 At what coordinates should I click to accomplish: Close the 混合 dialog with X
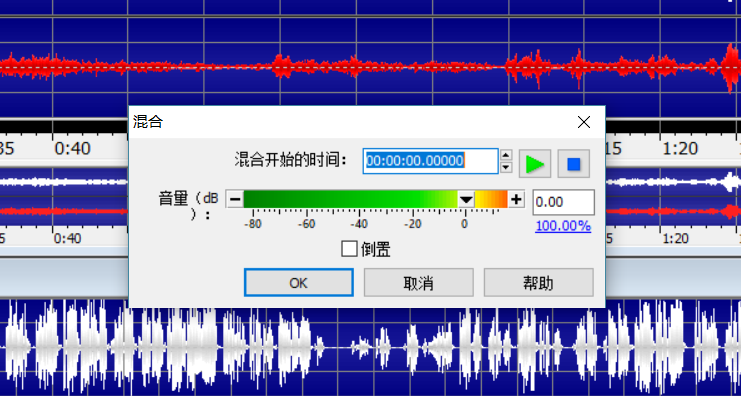pos(584,122)
